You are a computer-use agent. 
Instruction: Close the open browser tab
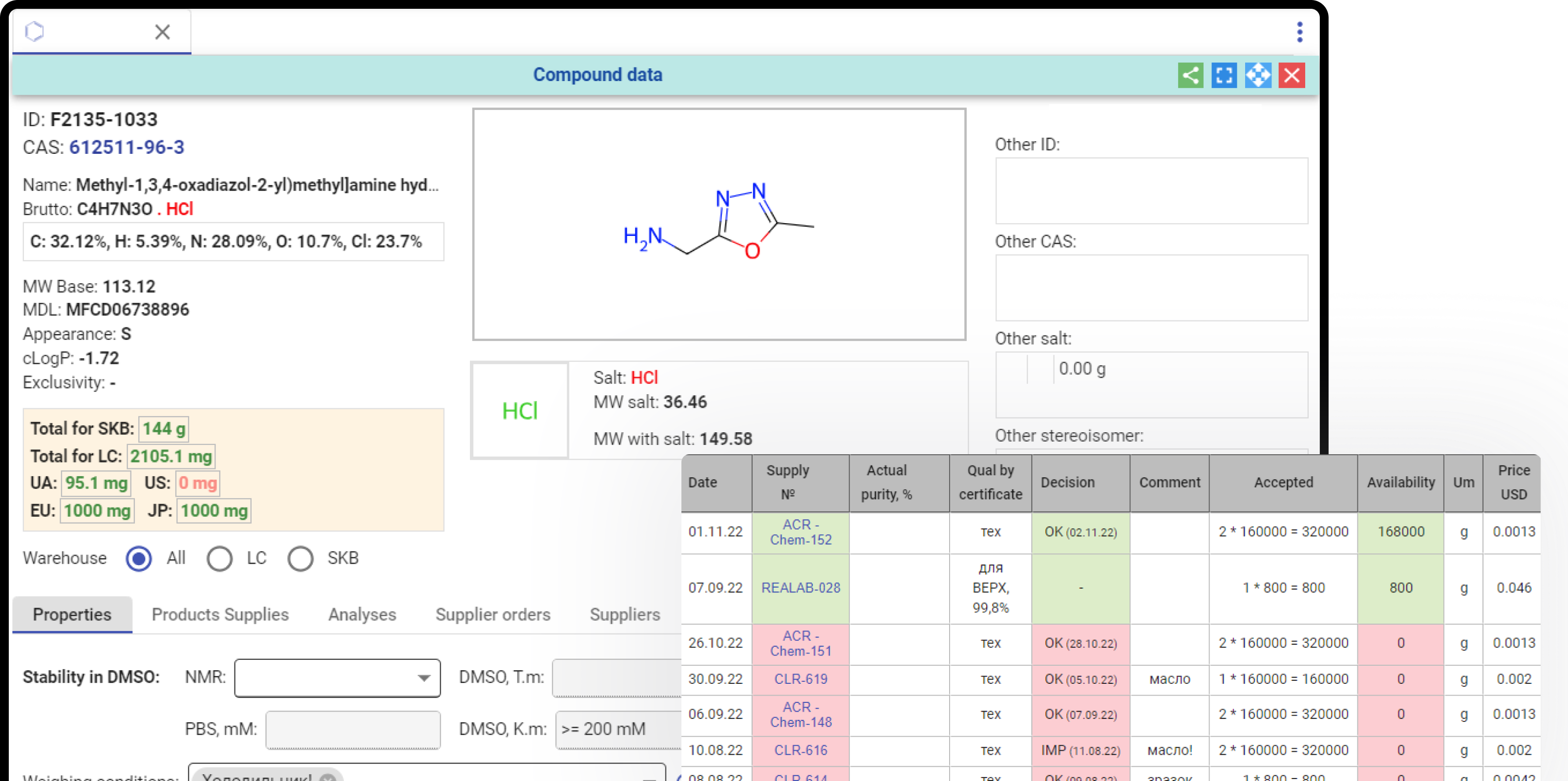(162, 32)
